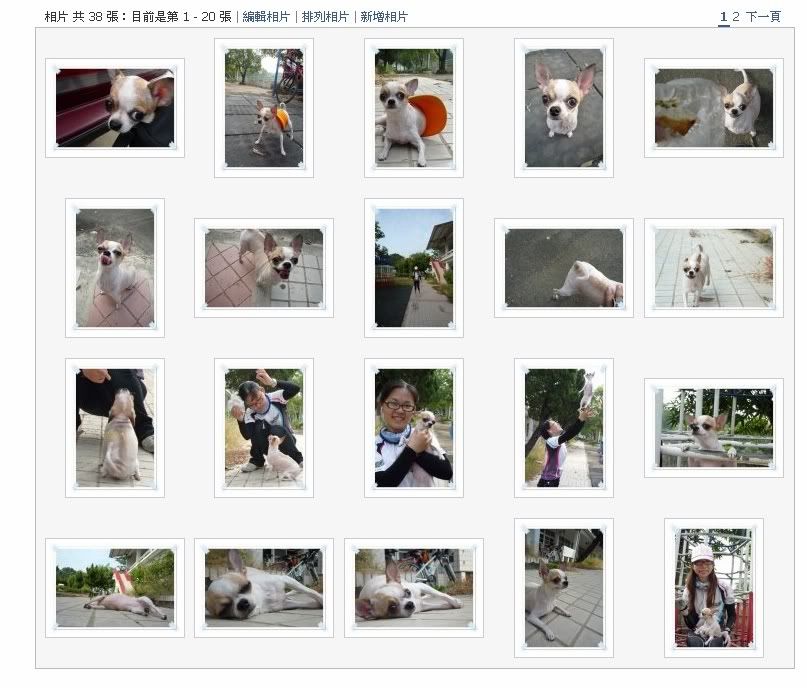Image resolution: width=807 pixels, height=688 pixels.
Task: Open the close-up of the sleeping dog, eyes closed
Action: 264,588
